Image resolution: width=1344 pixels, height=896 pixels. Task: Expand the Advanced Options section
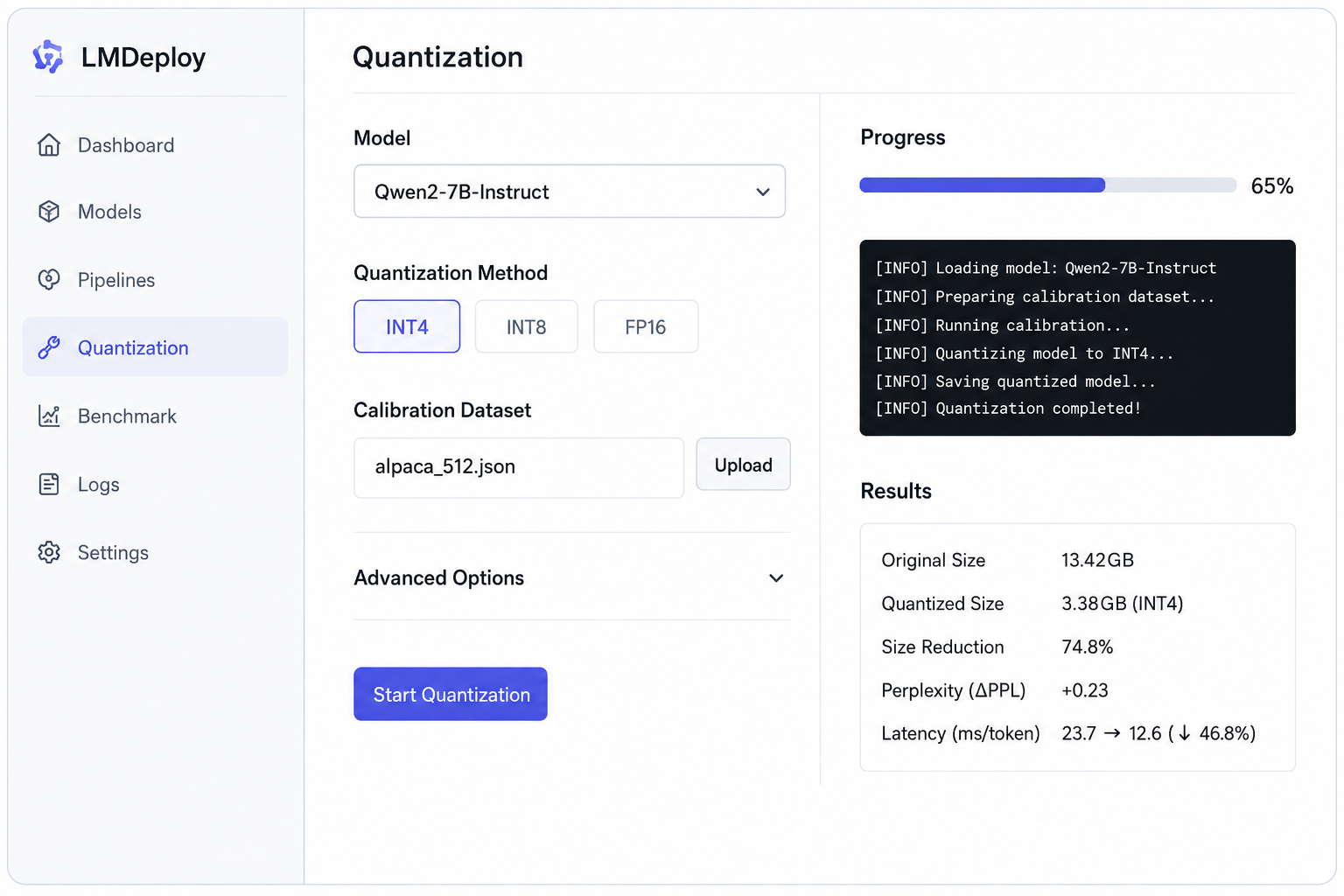pyautogui.click(x=571, y=577)
